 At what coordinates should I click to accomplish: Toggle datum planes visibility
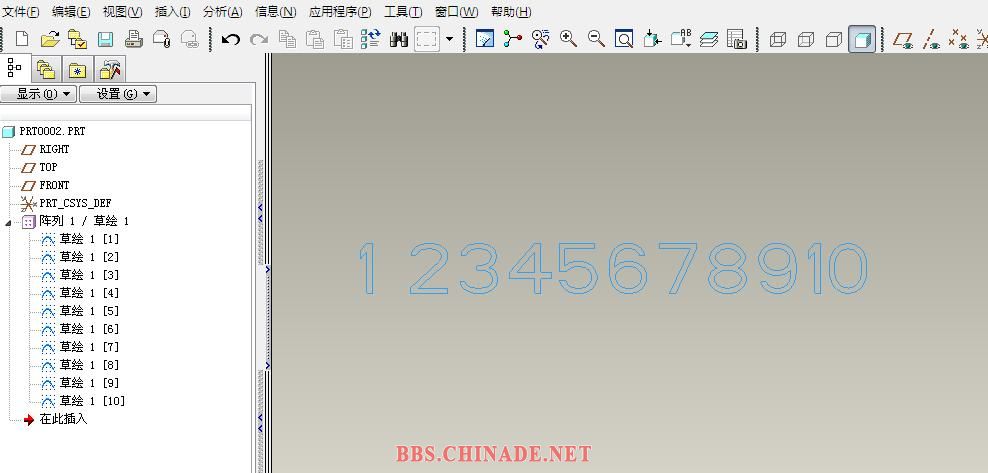point(903,40)
